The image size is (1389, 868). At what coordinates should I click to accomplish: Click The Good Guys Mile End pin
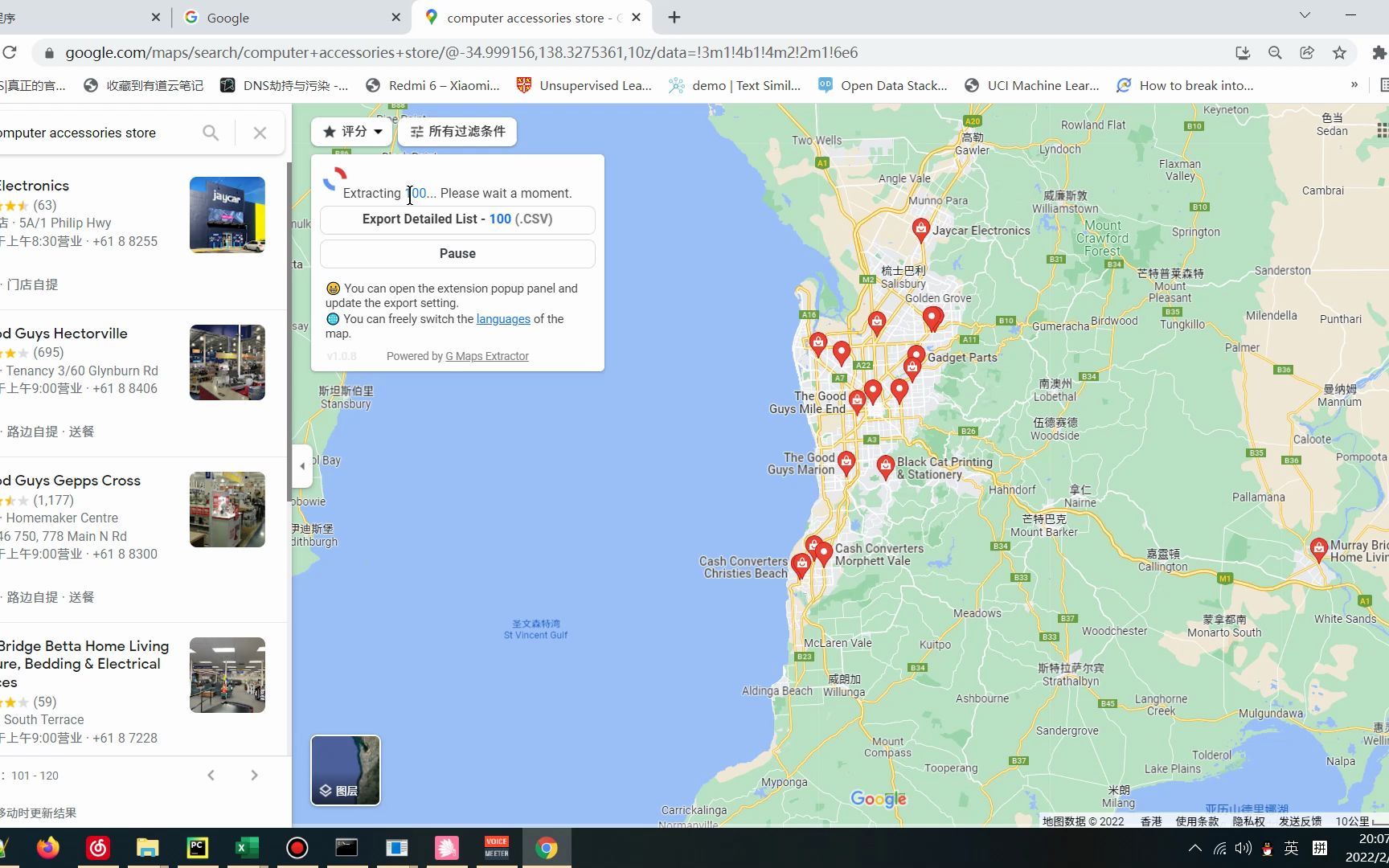point(857,401)
